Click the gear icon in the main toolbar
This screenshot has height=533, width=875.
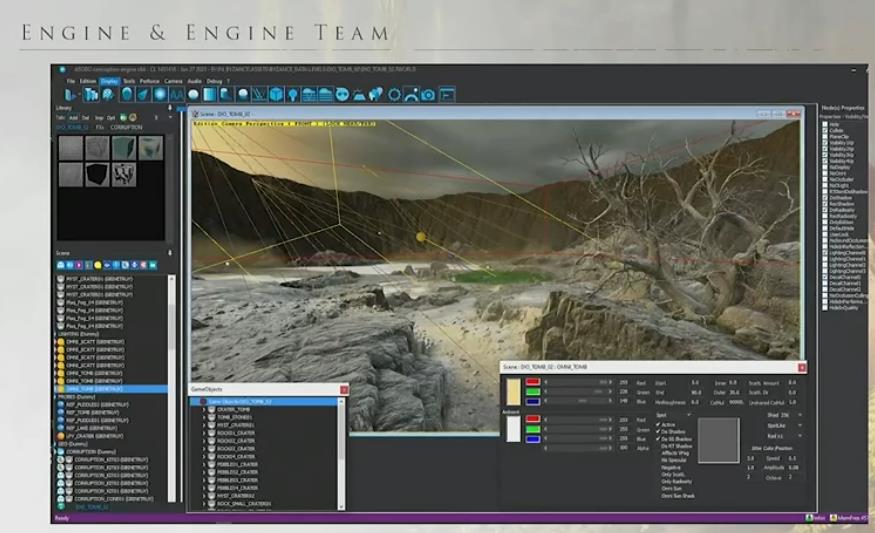[394, 95]
